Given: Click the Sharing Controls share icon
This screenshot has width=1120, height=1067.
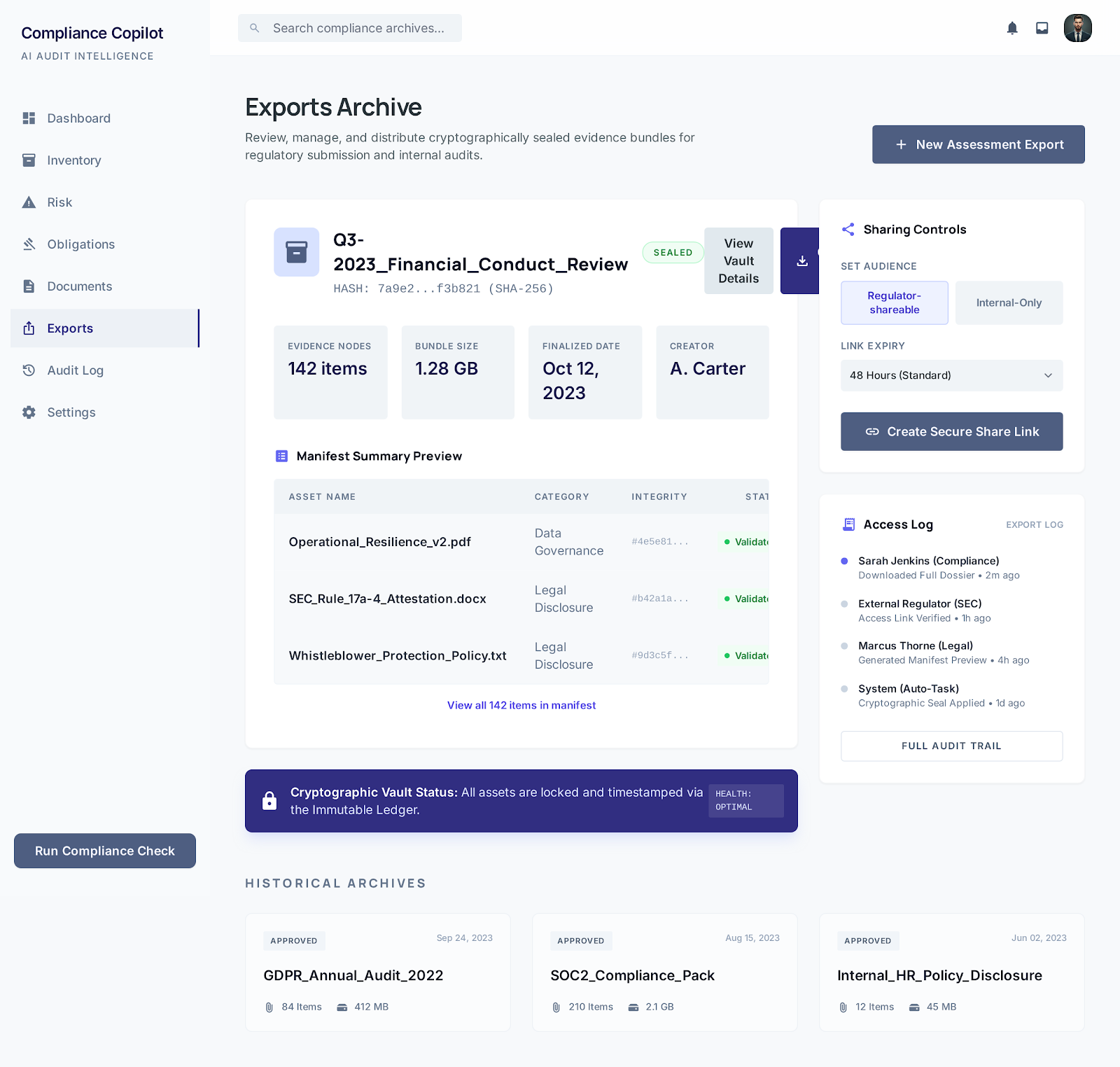Looking at the screenshot, I should tap(848, 230).
